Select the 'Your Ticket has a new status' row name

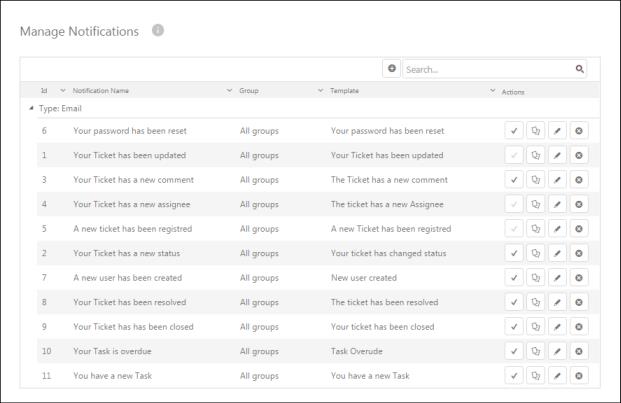coord(130,253)
